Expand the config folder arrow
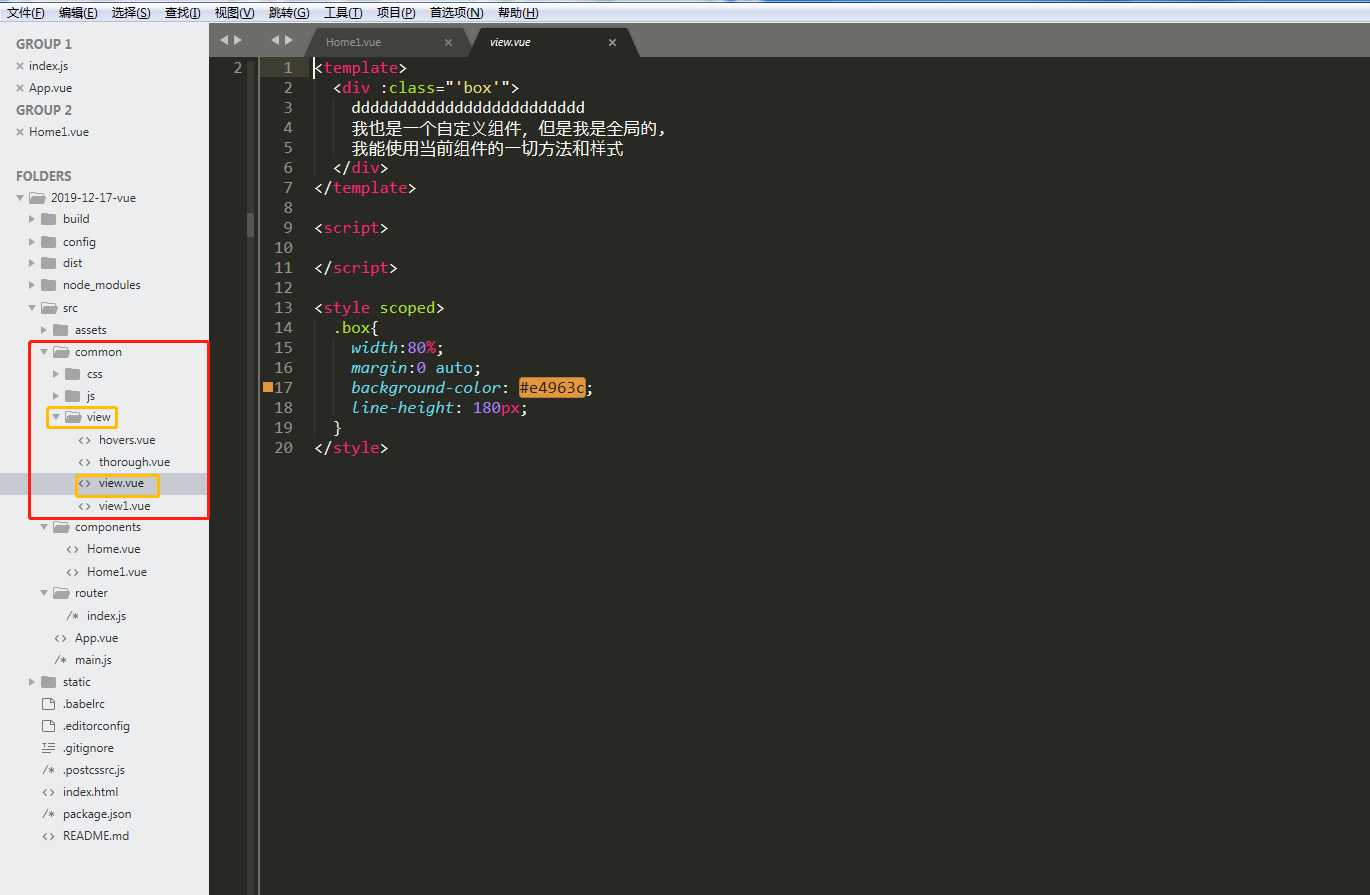The image size is (1370, 895). click(x=32, y=241)
